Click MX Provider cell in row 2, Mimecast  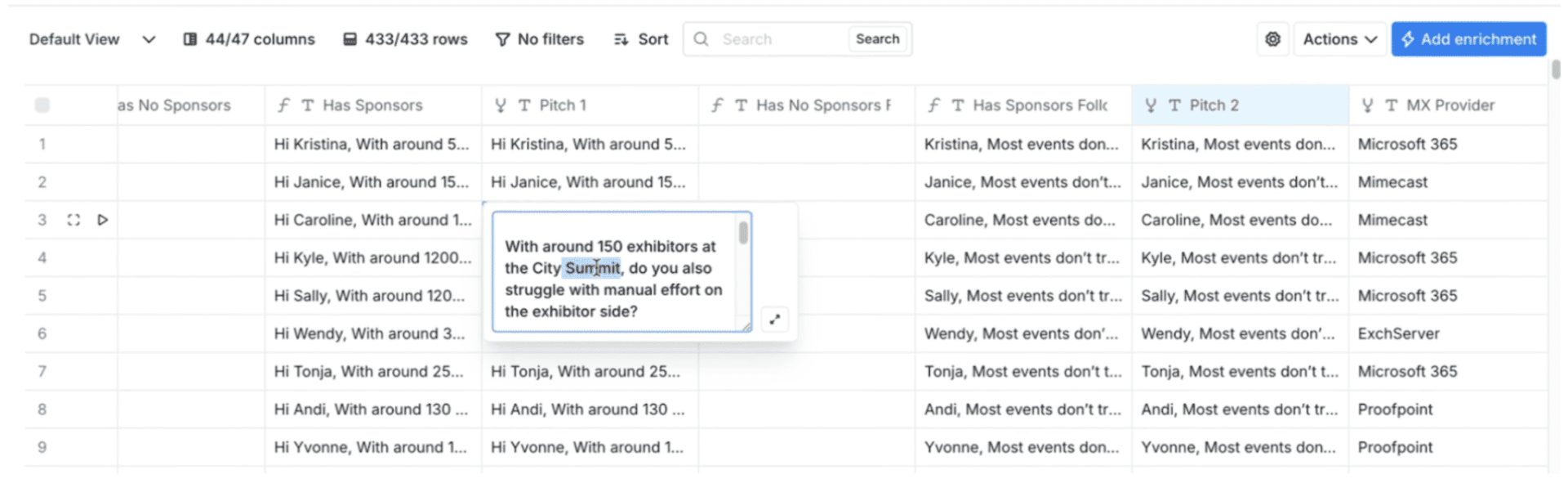(1448, 182)
